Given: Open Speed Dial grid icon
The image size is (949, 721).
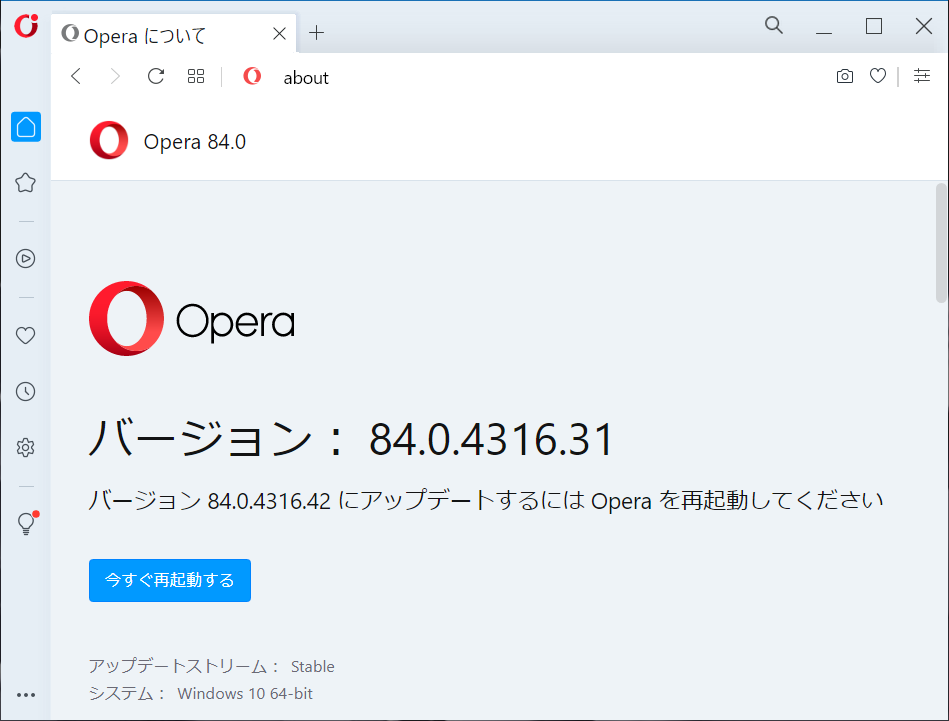Looking at the screenshot, I should [x=196, y=76].
